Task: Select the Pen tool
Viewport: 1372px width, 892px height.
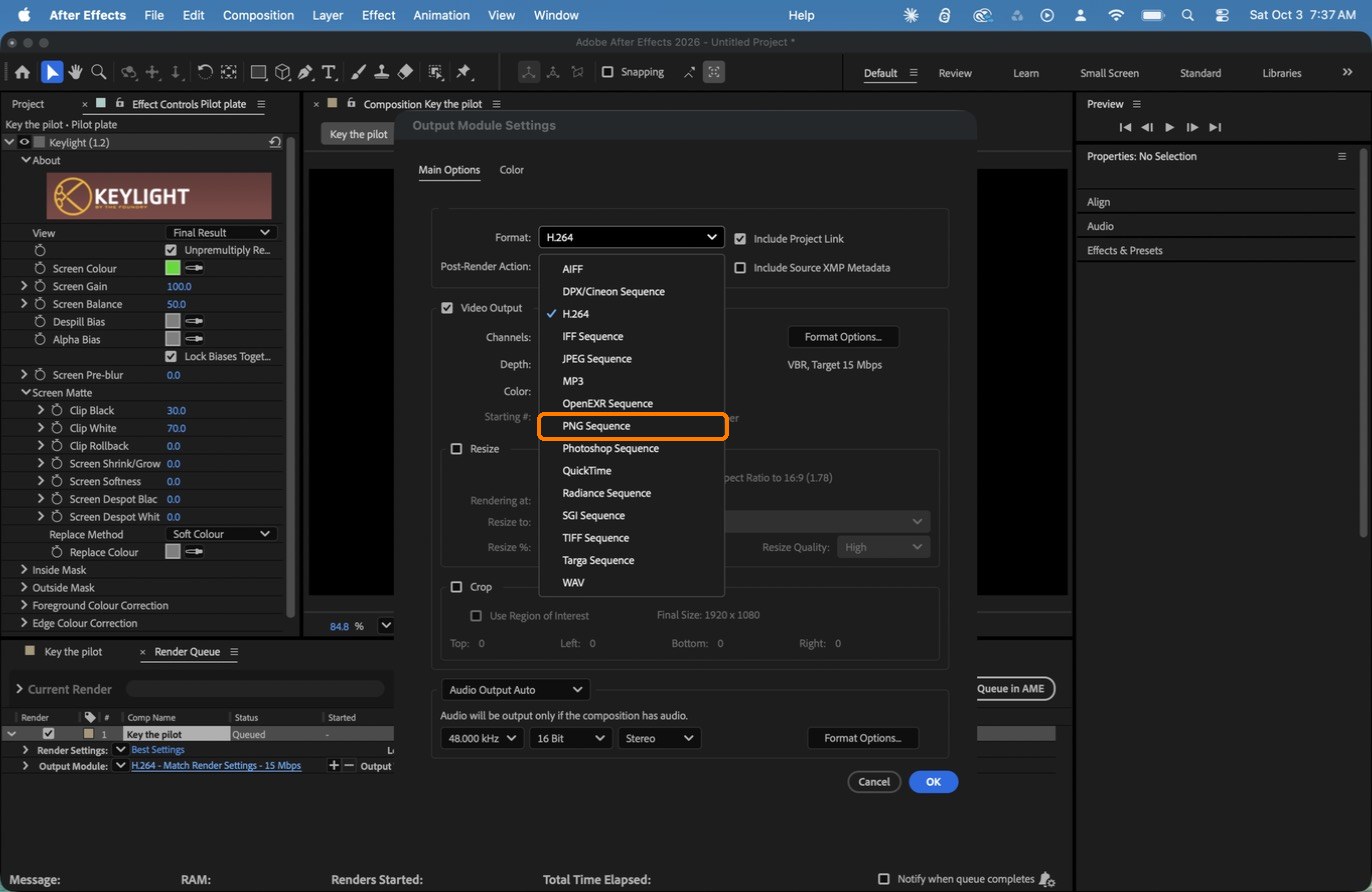Action: (305, 72)
